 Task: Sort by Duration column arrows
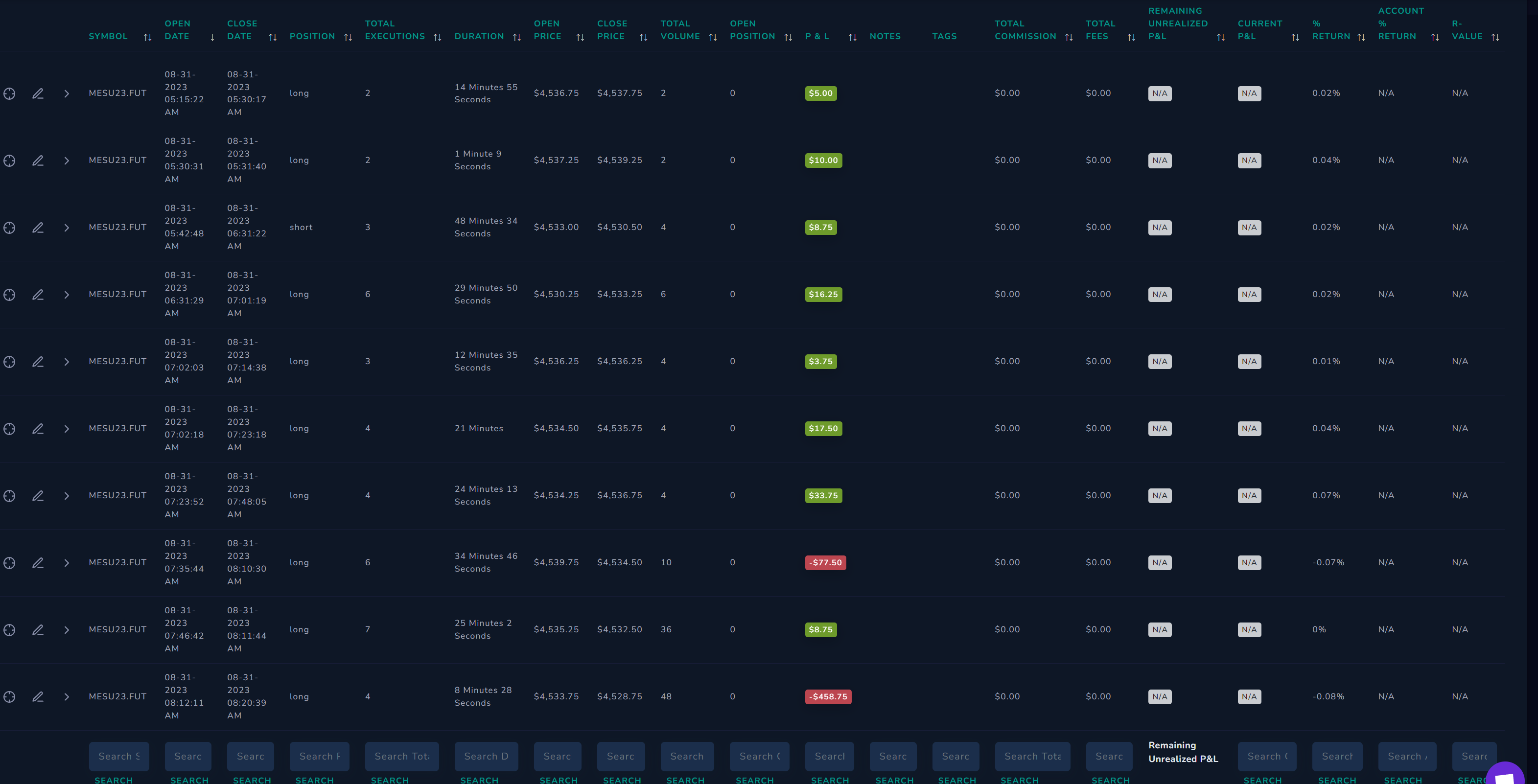tap(517, 37)
